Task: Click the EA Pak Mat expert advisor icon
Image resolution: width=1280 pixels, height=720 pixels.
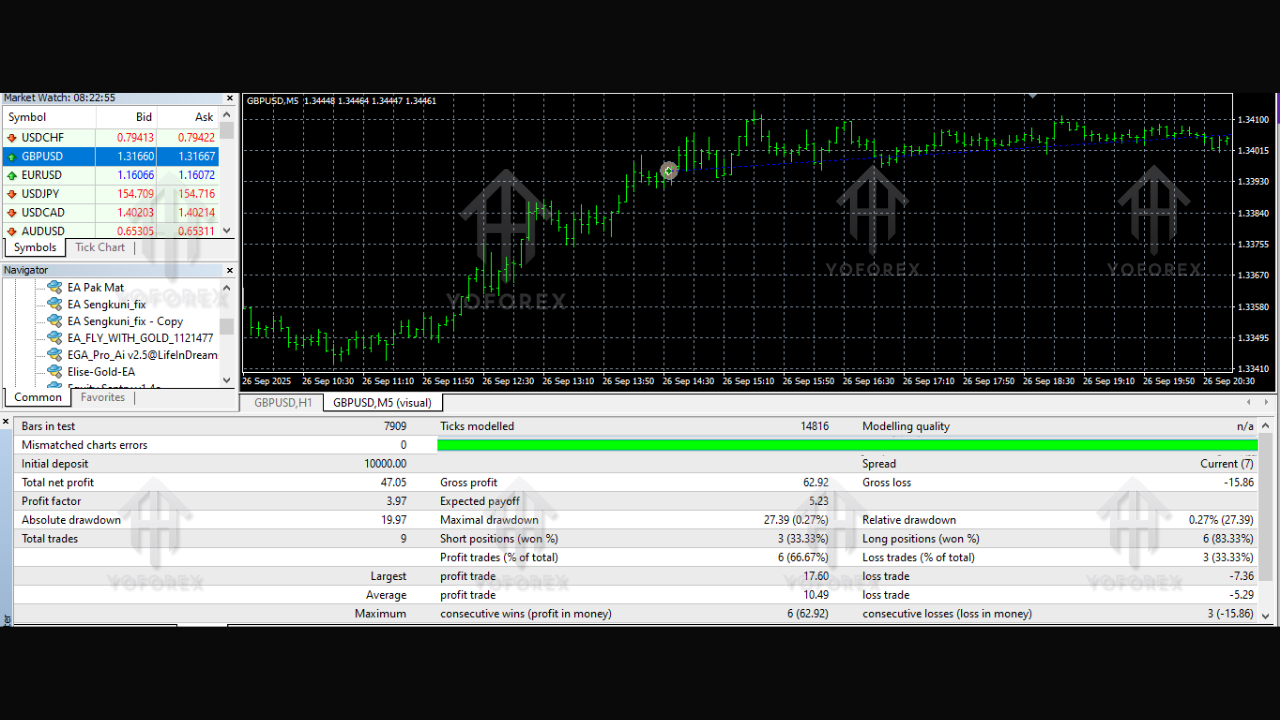Action: (x=55, y=288)
